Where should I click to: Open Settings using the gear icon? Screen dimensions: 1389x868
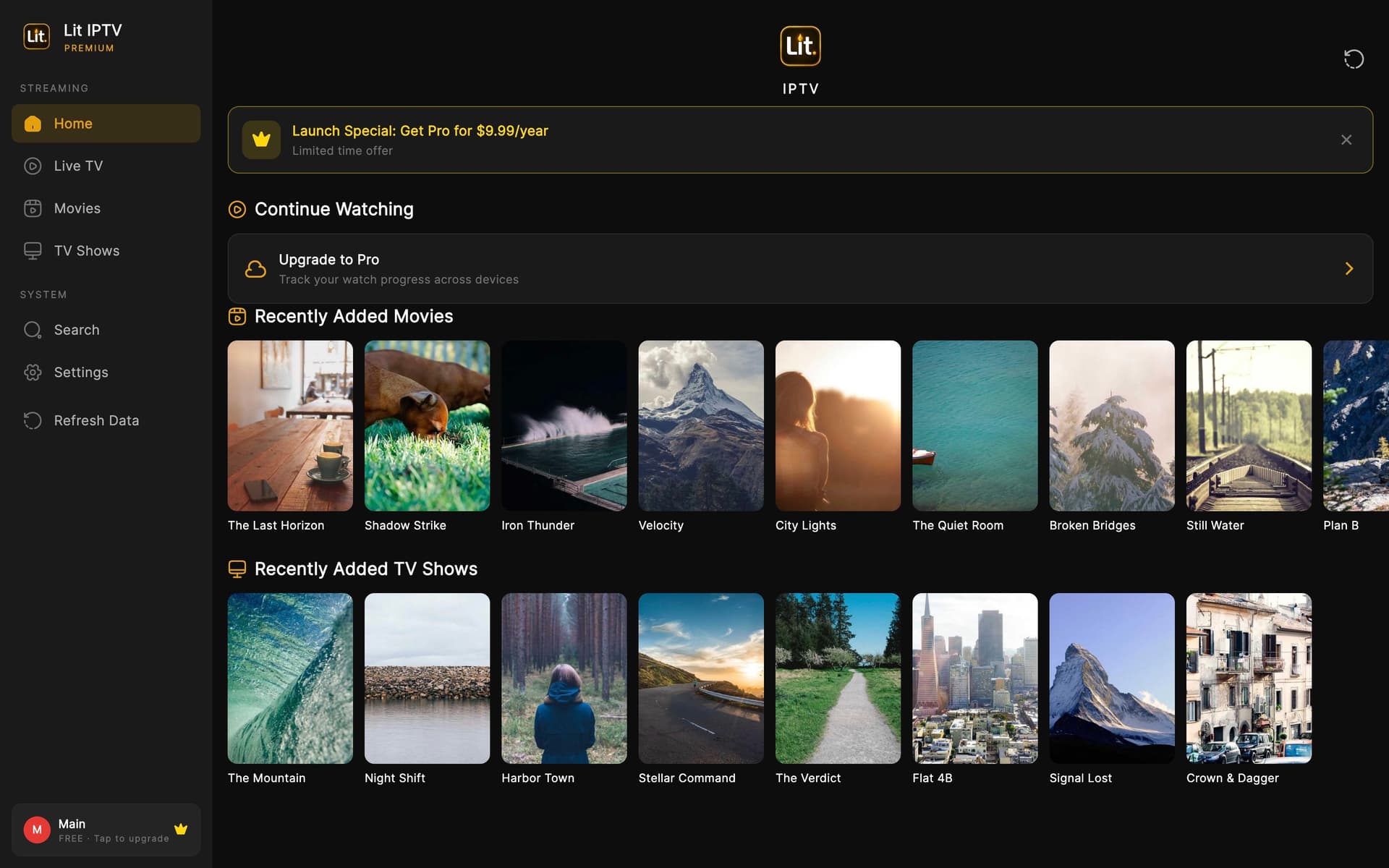tap(33, 372)
